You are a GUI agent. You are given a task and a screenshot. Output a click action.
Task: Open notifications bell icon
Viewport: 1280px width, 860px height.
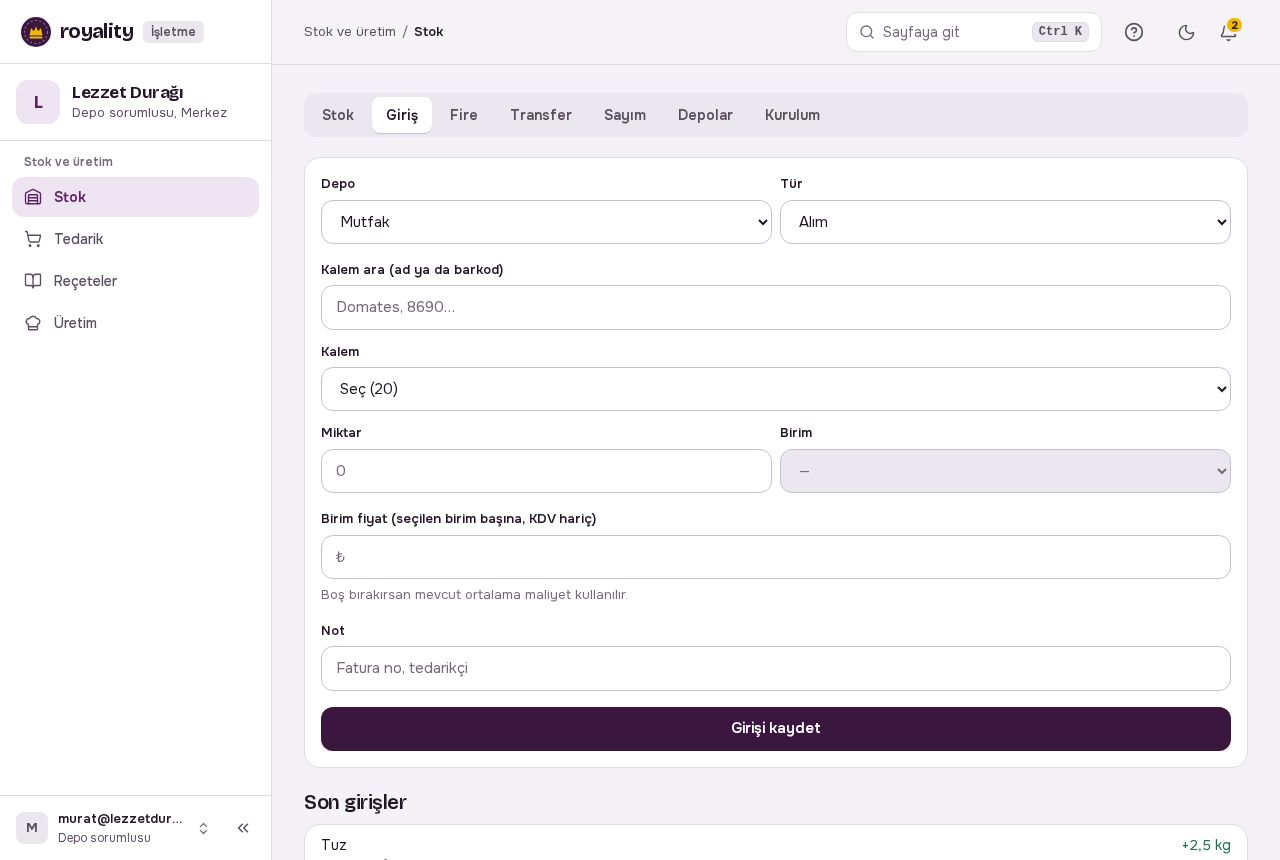pos(1229,32)
